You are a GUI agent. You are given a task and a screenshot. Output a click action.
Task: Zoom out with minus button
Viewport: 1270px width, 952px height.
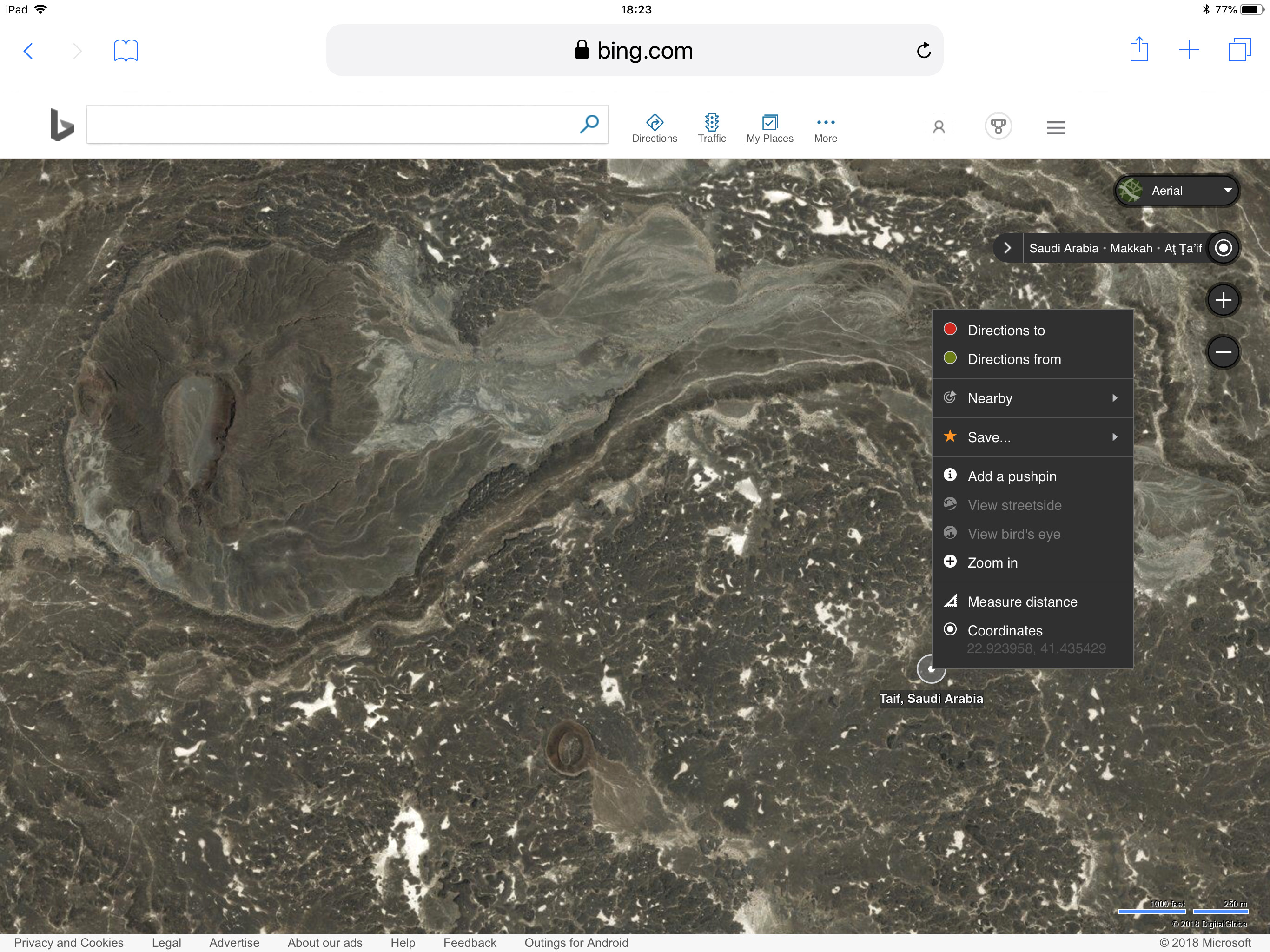click(x=1223, y=352)
